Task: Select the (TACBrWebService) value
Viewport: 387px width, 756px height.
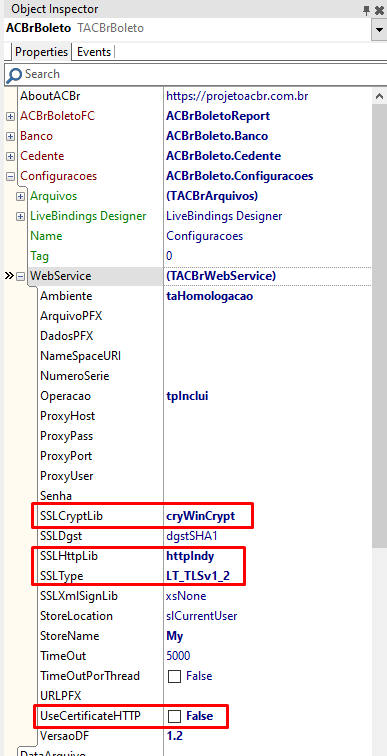Action: pyautogui.click(x=221, y=276)
